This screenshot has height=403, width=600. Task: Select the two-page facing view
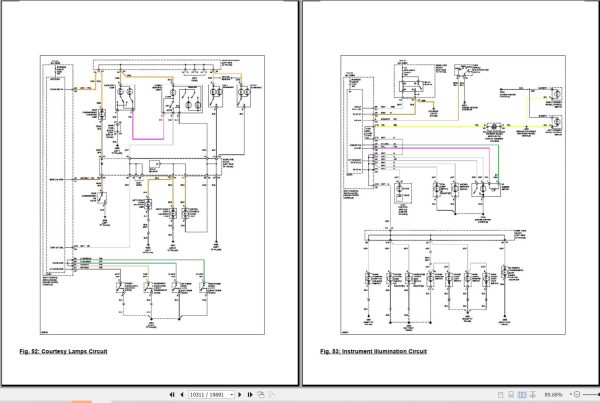click(522, 395)
